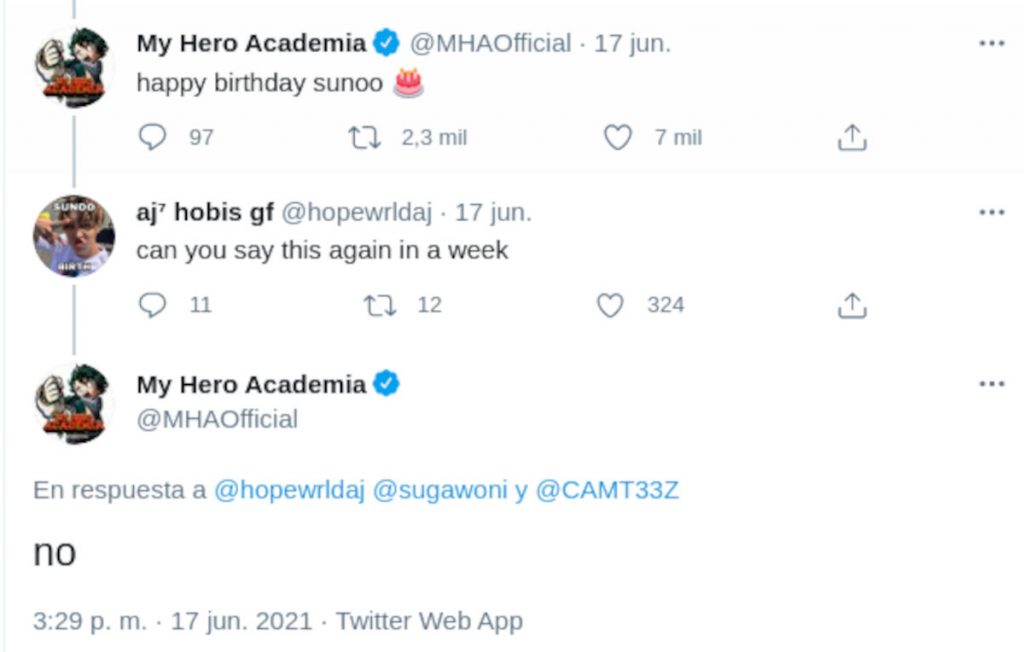Like the happy birthday sunoo tweet
The height and width of the screenshot is (652, 1024).
618,137
